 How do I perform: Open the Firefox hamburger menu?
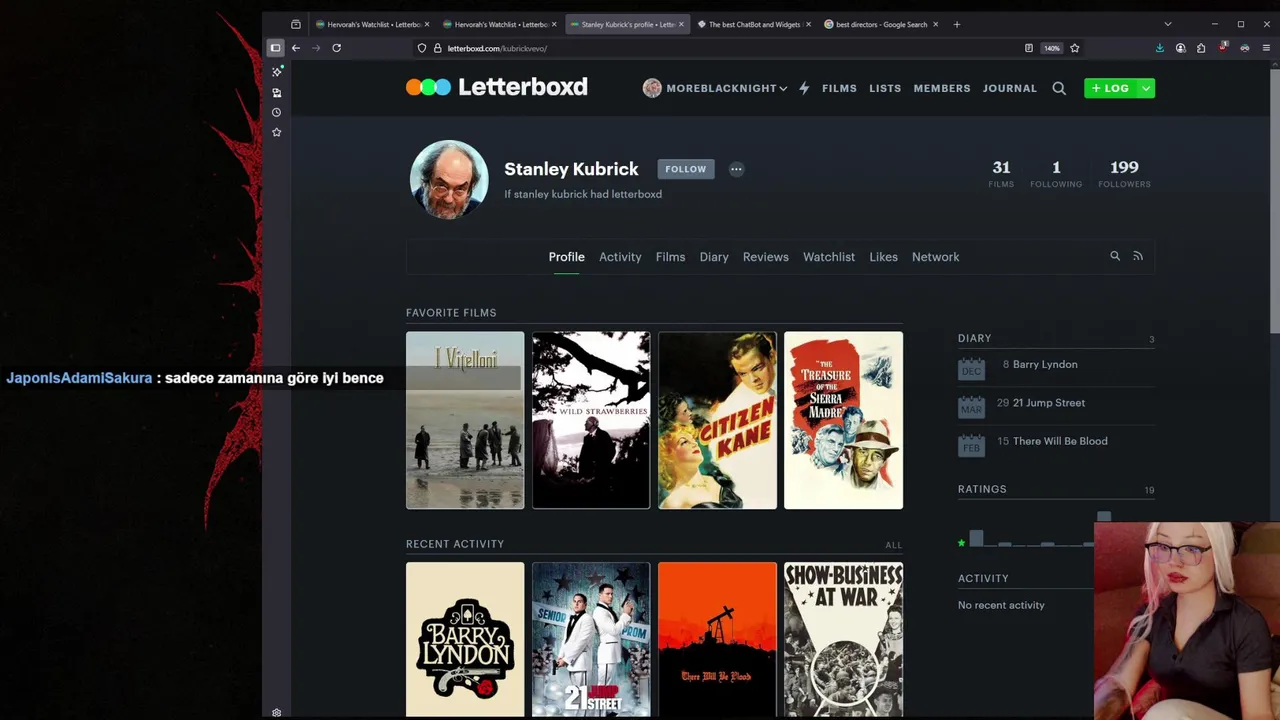click(x=1267, y=48)
